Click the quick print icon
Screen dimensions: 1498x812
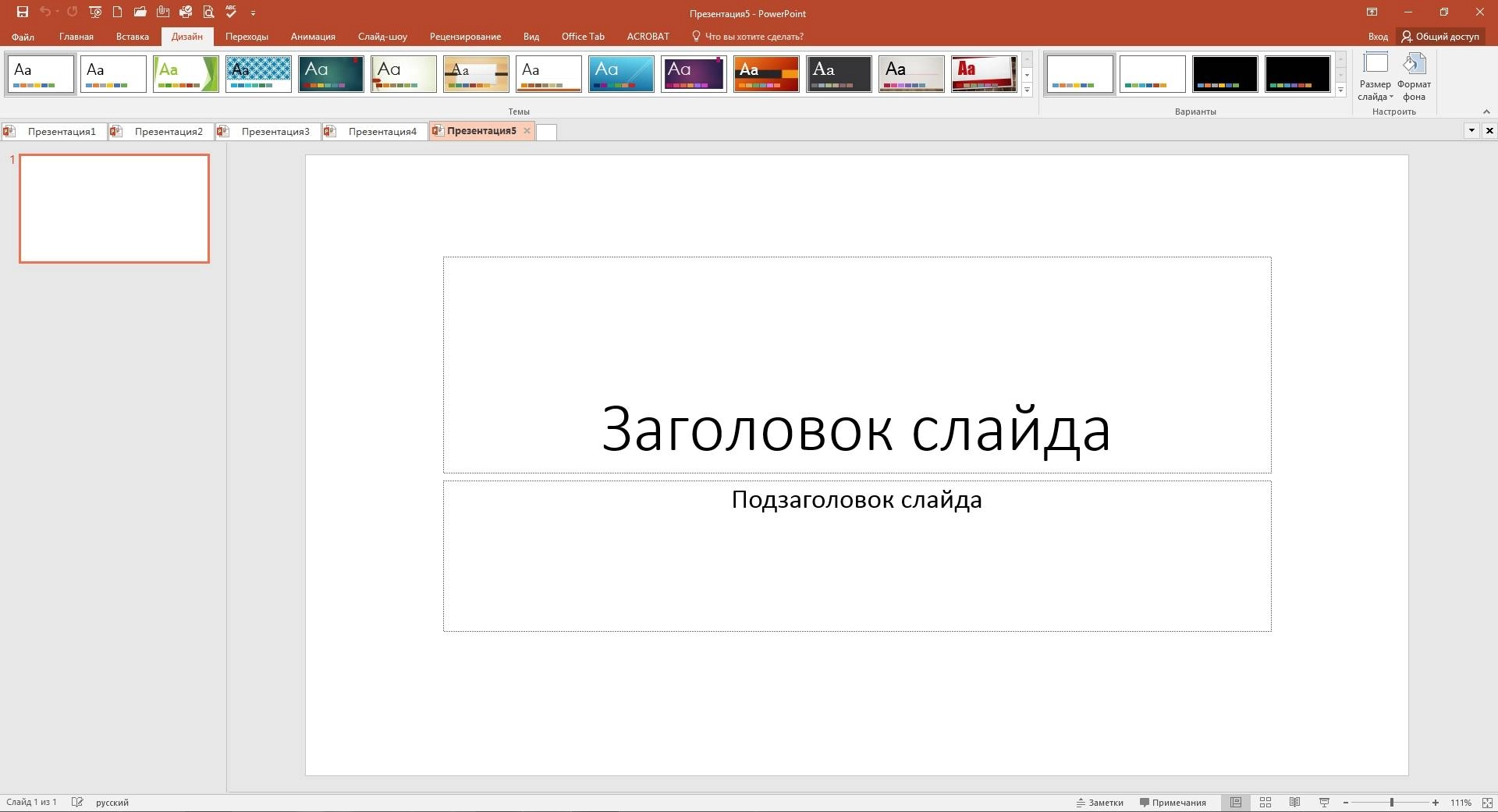pos(186,12)
